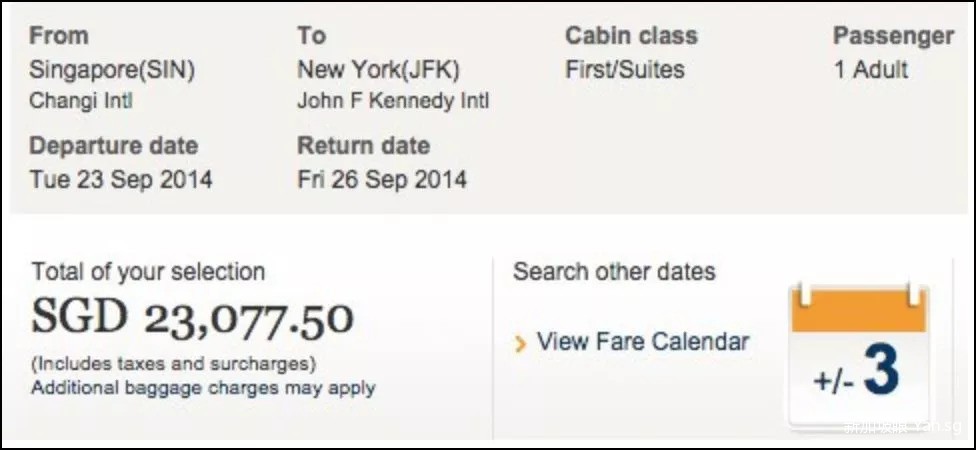
Task: Click the Total of your selection label
Action: (148, 272)
